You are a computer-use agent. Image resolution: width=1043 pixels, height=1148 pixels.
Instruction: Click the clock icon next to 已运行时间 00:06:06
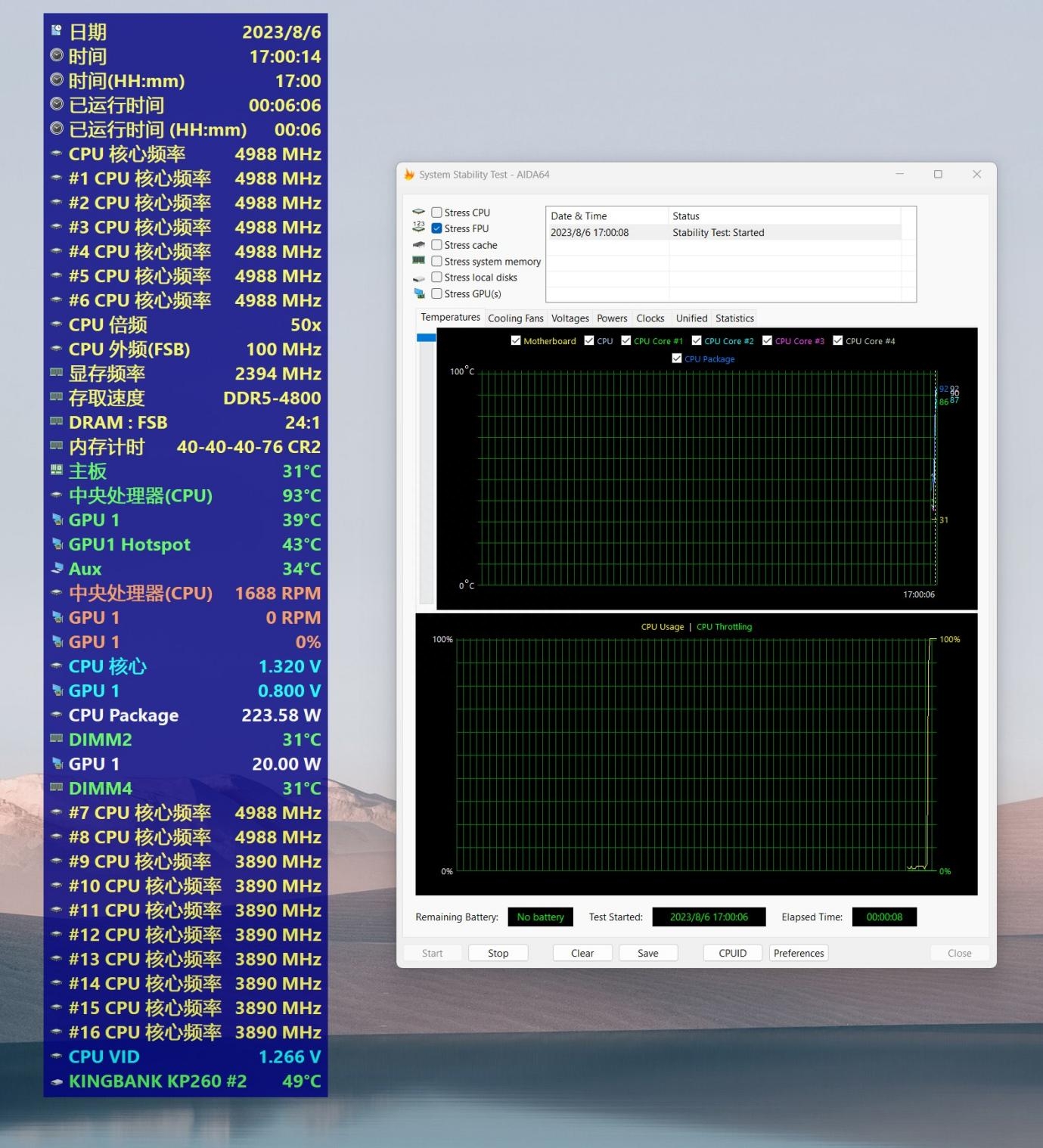pos(56,104)
